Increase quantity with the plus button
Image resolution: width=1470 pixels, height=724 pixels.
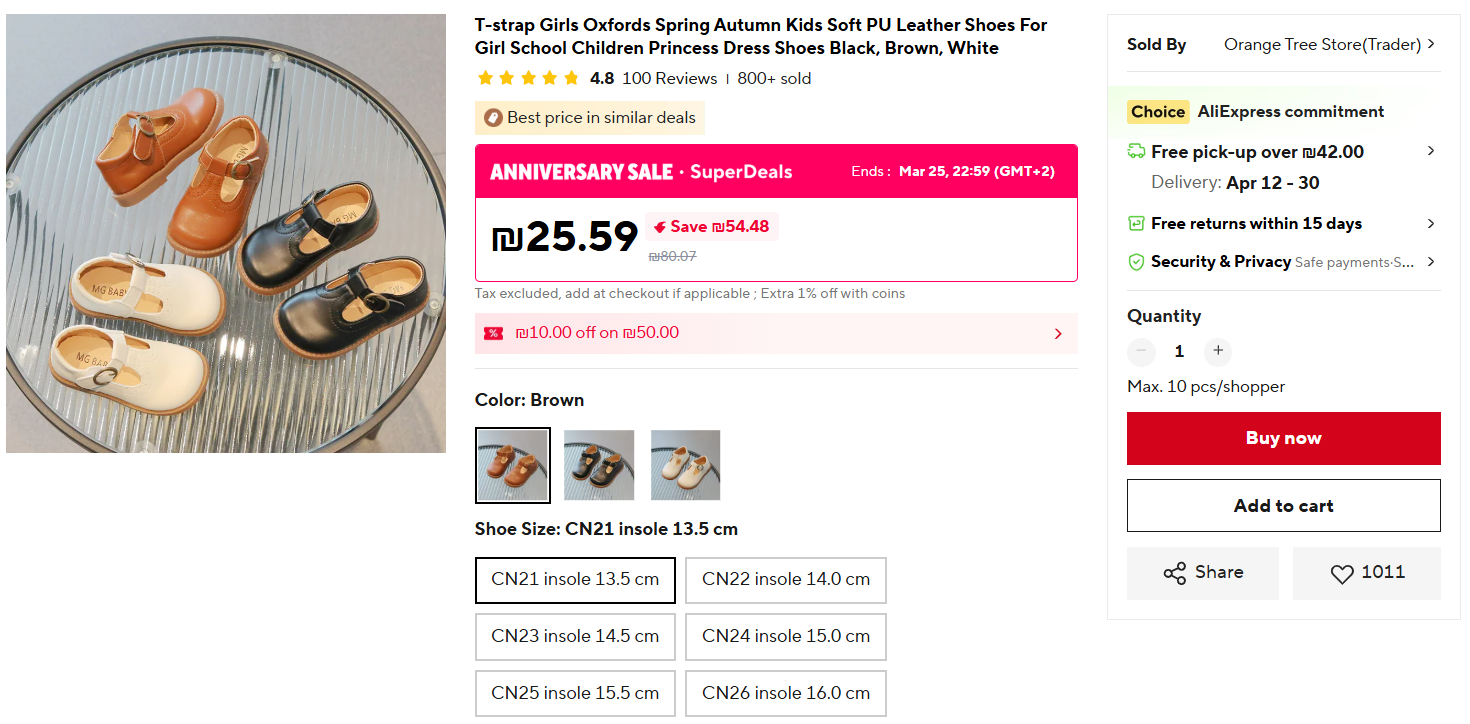pos(1217,351)
